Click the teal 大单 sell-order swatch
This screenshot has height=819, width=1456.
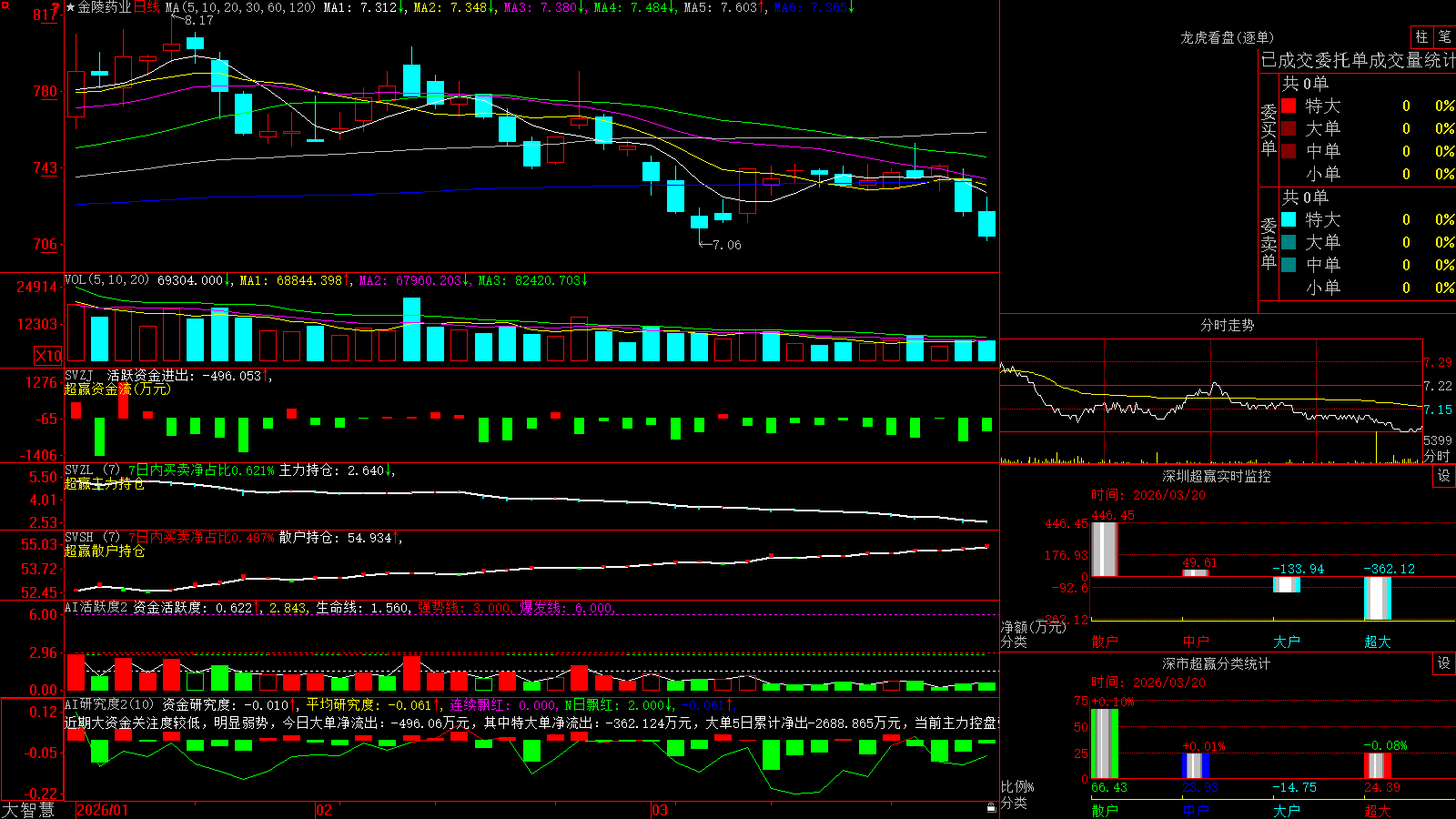tap(1289, 242)
